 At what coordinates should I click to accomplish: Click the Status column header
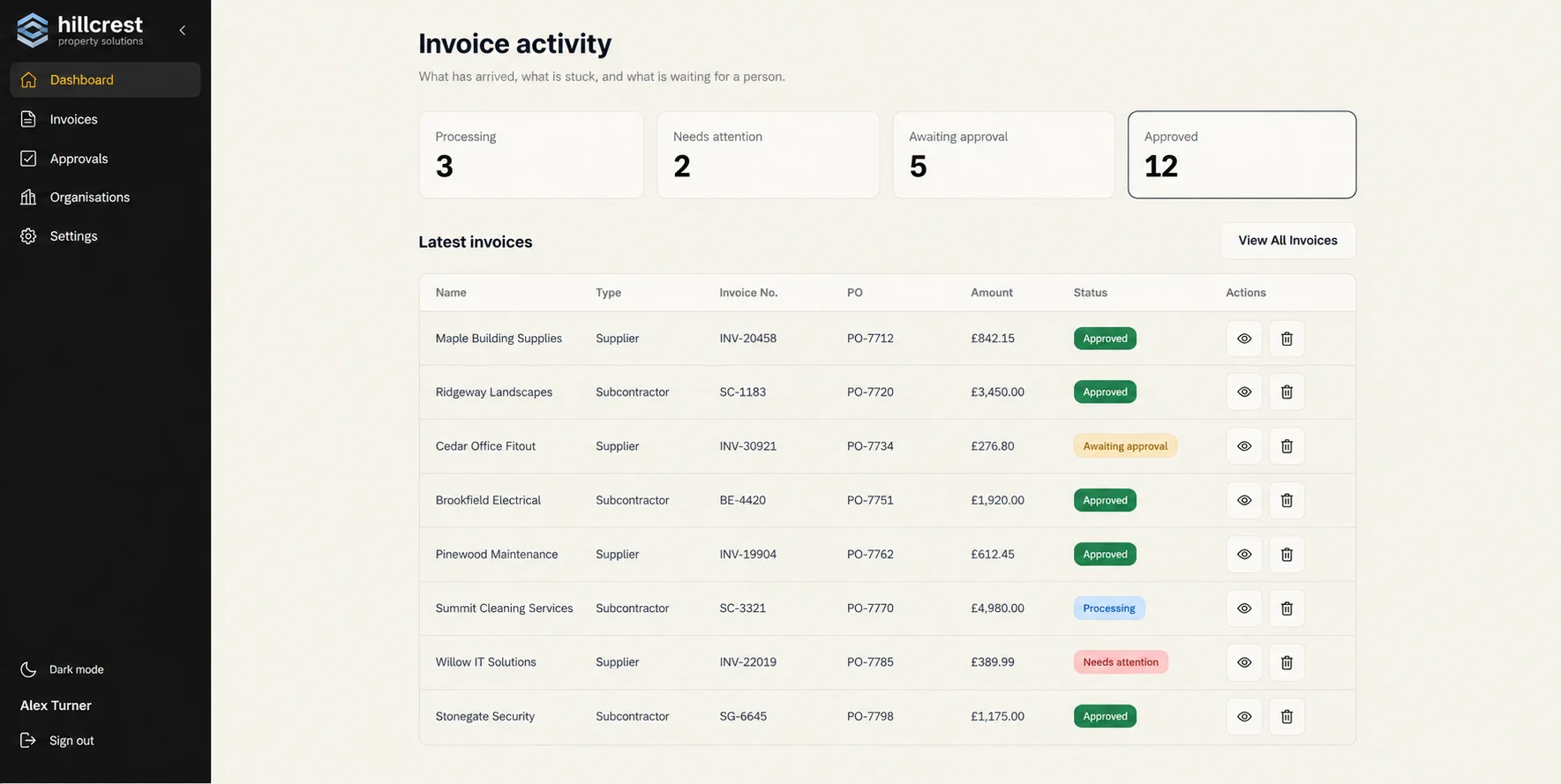click(x=1091, y=293)
